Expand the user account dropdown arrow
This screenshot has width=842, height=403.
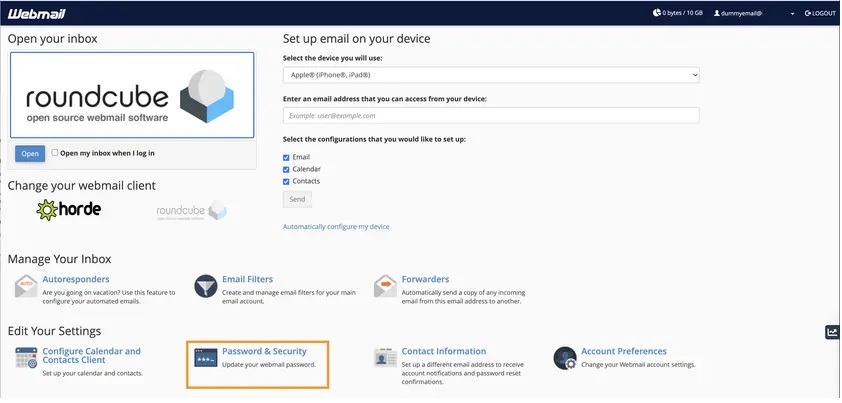(792, 14)
